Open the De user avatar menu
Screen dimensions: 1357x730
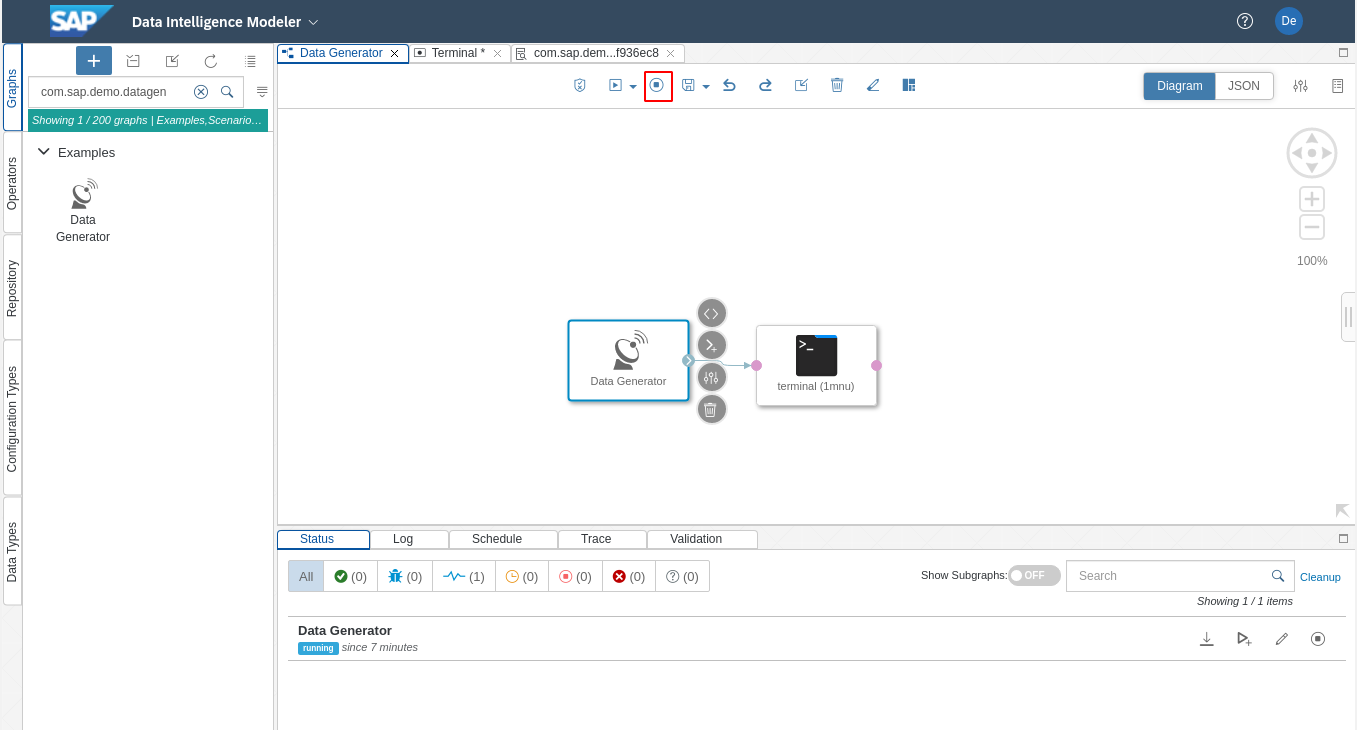tap(1289, 21)
